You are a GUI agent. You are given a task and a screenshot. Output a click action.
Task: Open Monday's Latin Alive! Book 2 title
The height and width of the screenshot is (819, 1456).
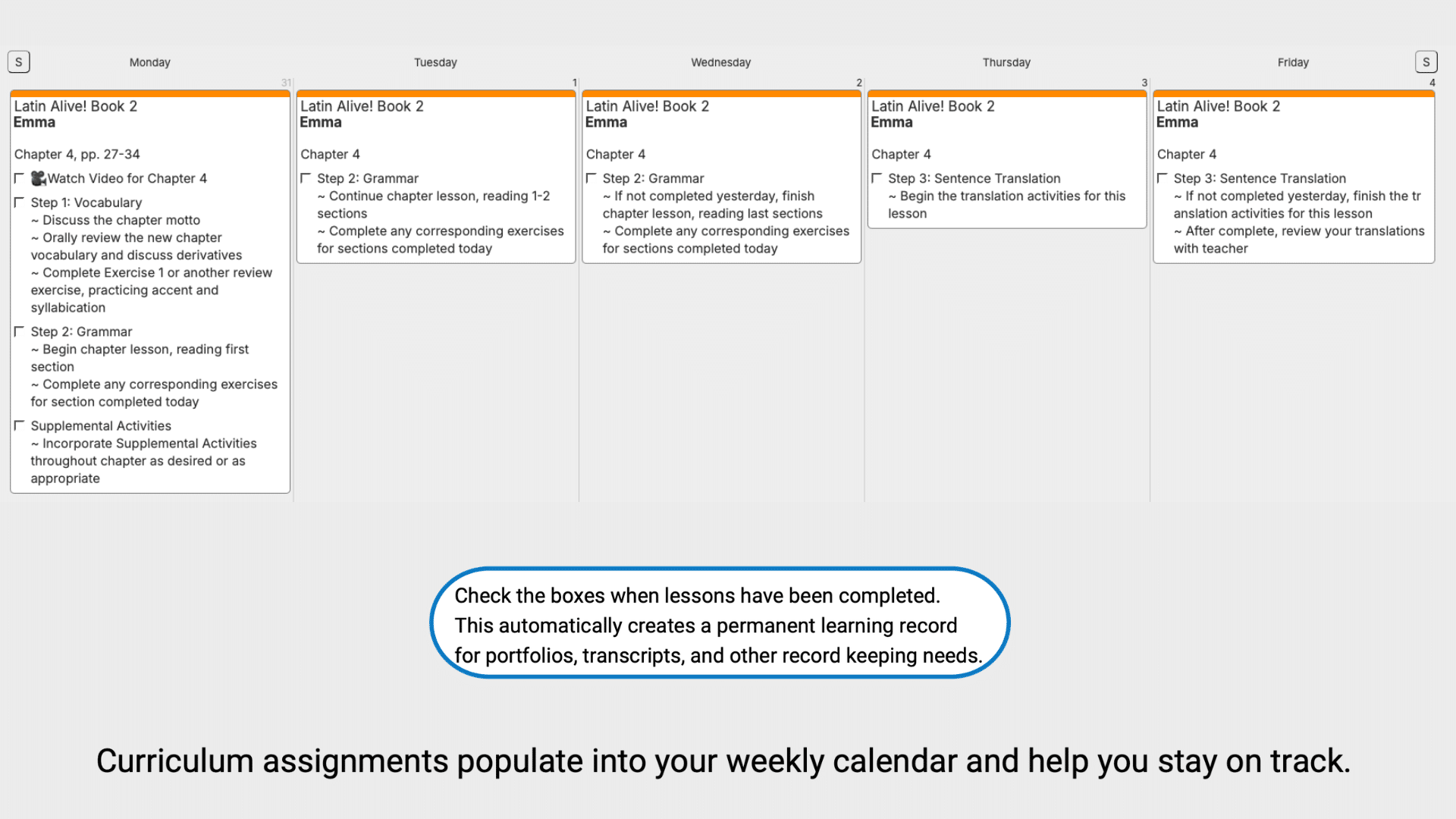76,106
